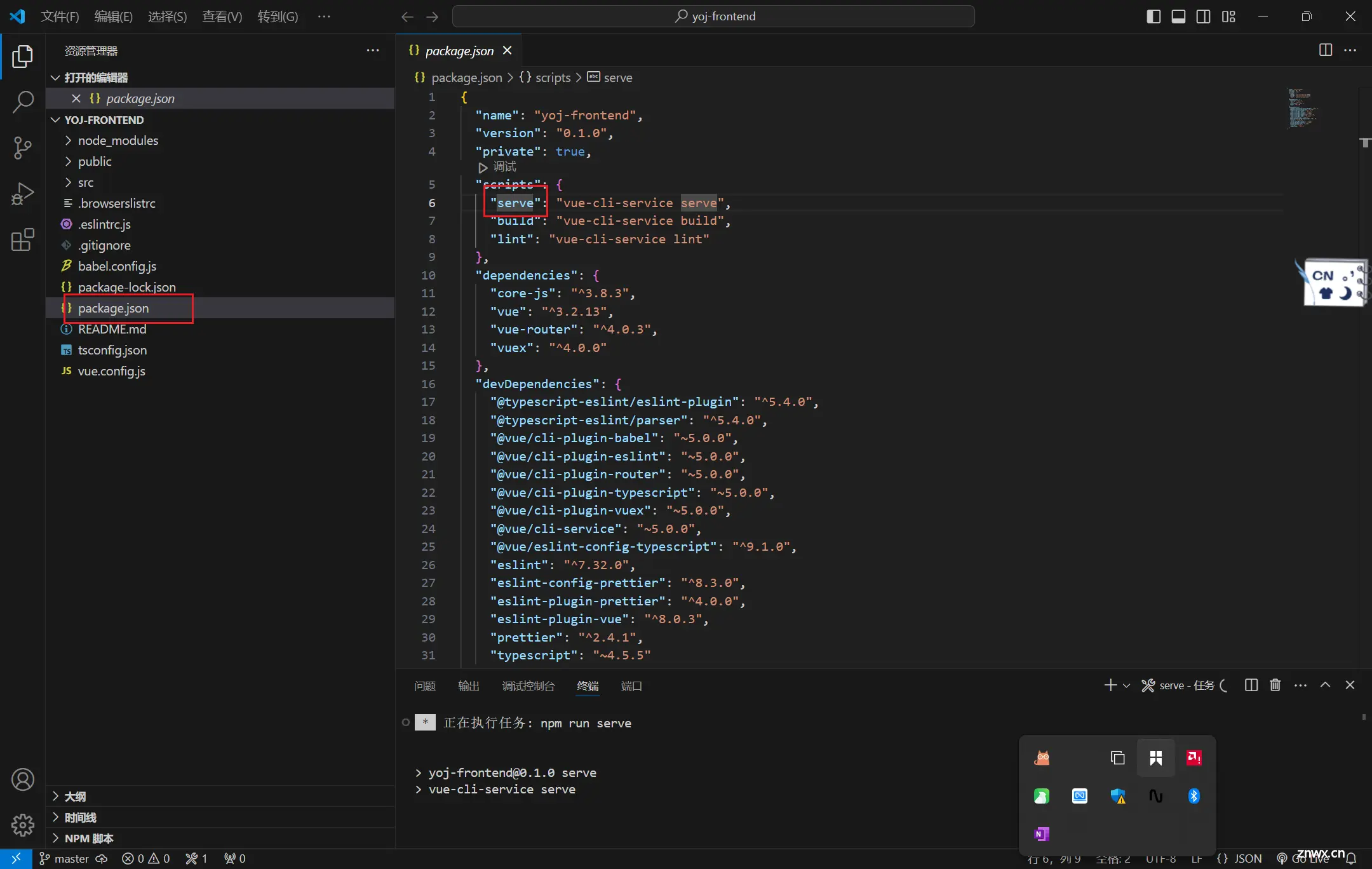This screenshot has height=869, width=1372.
Task: Open the Accounts menu icon
Action: click(23, 779)
